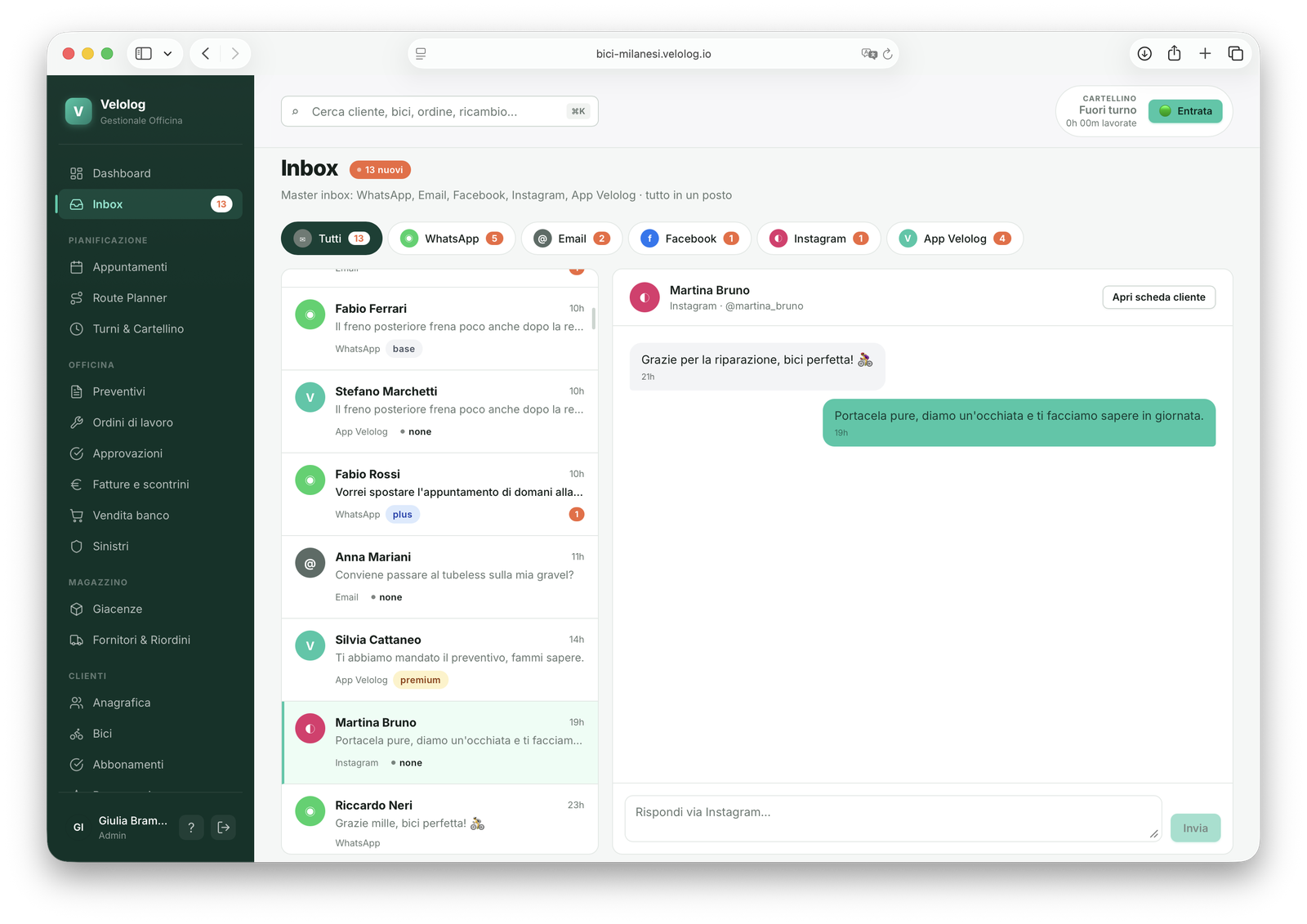Click the Velolog logo
The image size is (1307, 924).
pos(78,112)
